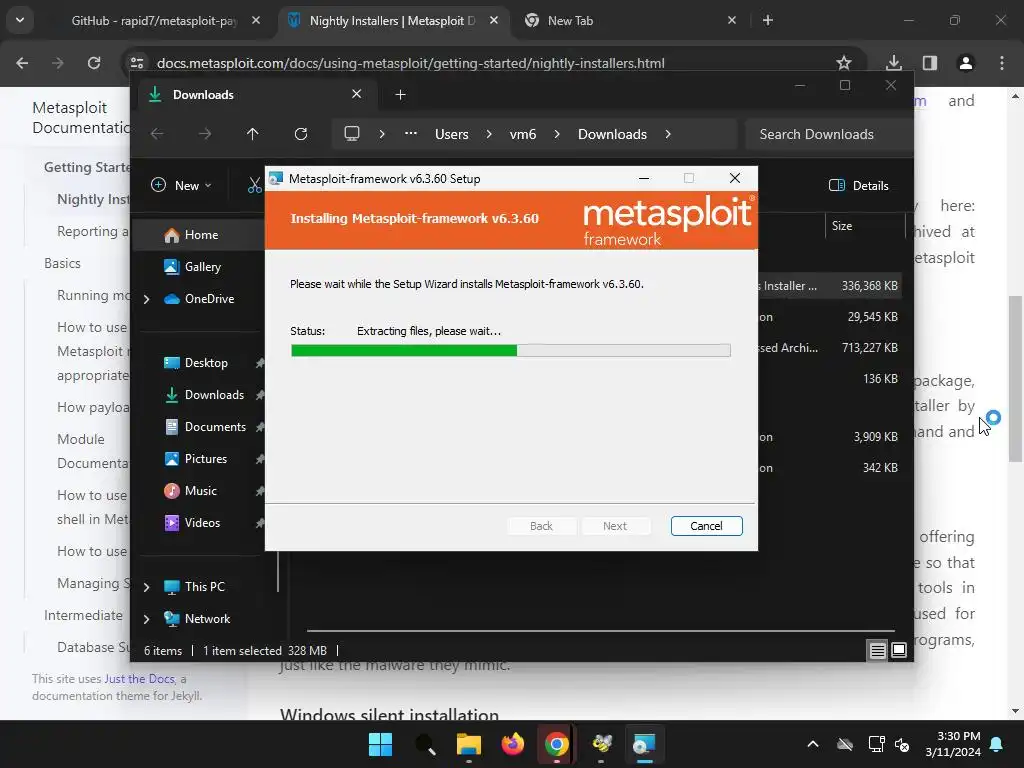Open Chrome from taskbar
1024x768 pixels.
tap(556, 744)
